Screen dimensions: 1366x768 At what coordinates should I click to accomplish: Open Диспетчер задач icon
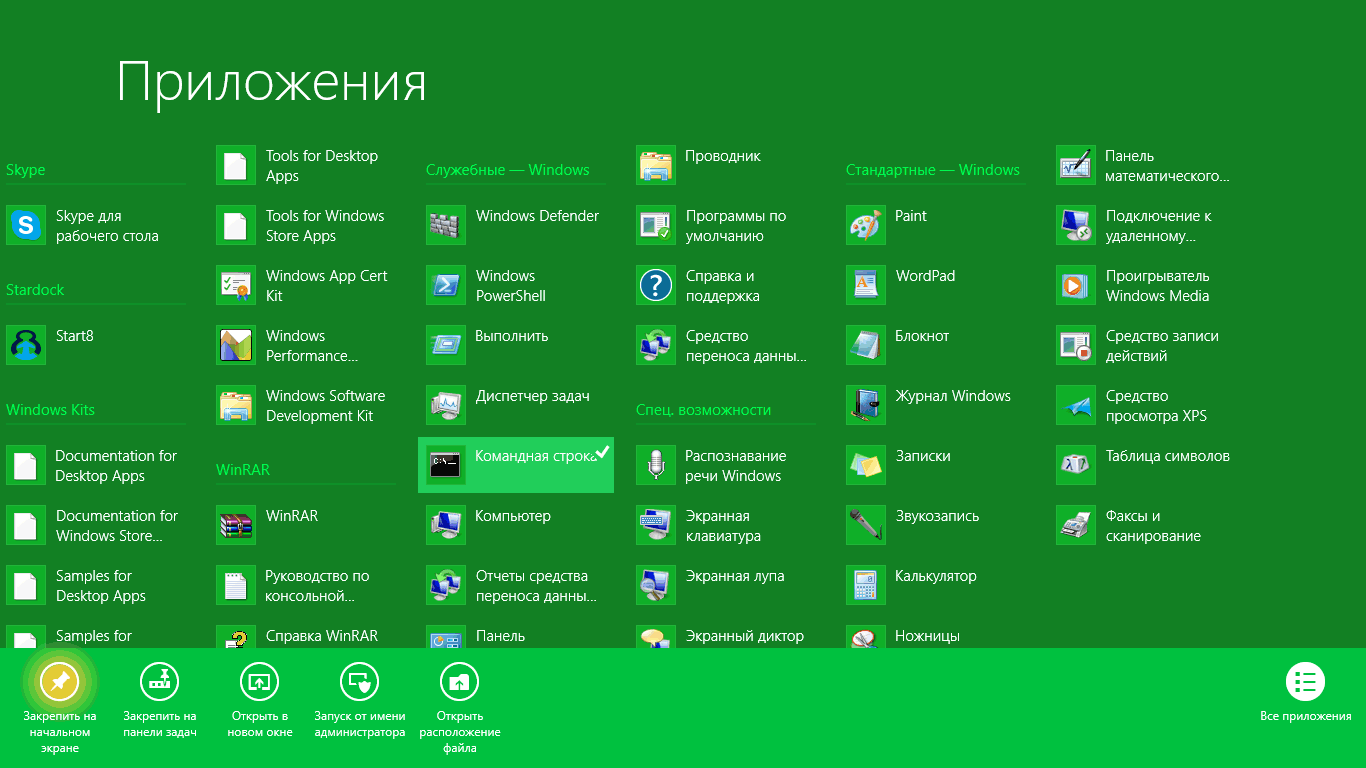pyautogui.click(x=446, y=406)
